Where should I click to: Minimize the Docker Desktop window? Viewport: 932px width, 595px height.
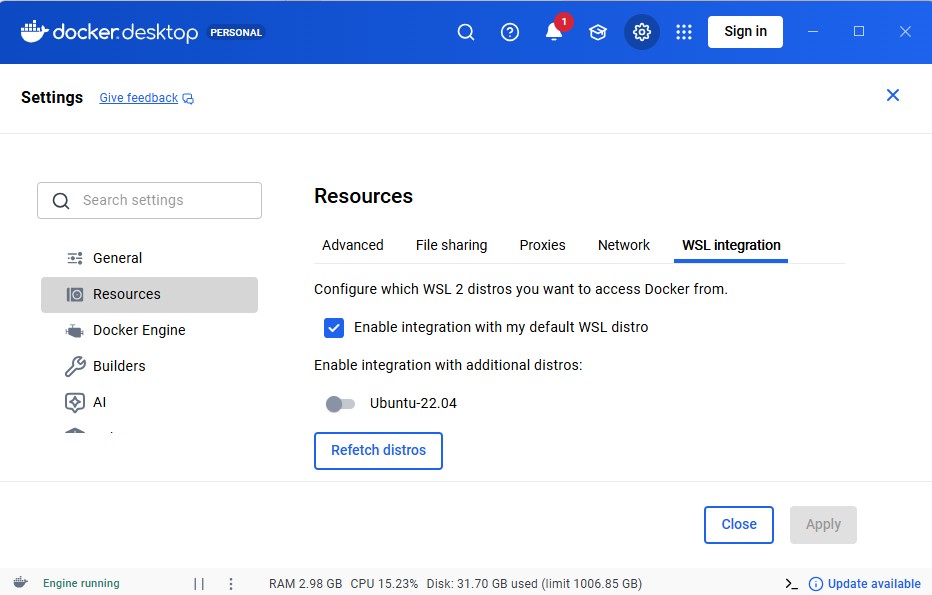pos(813,32)
